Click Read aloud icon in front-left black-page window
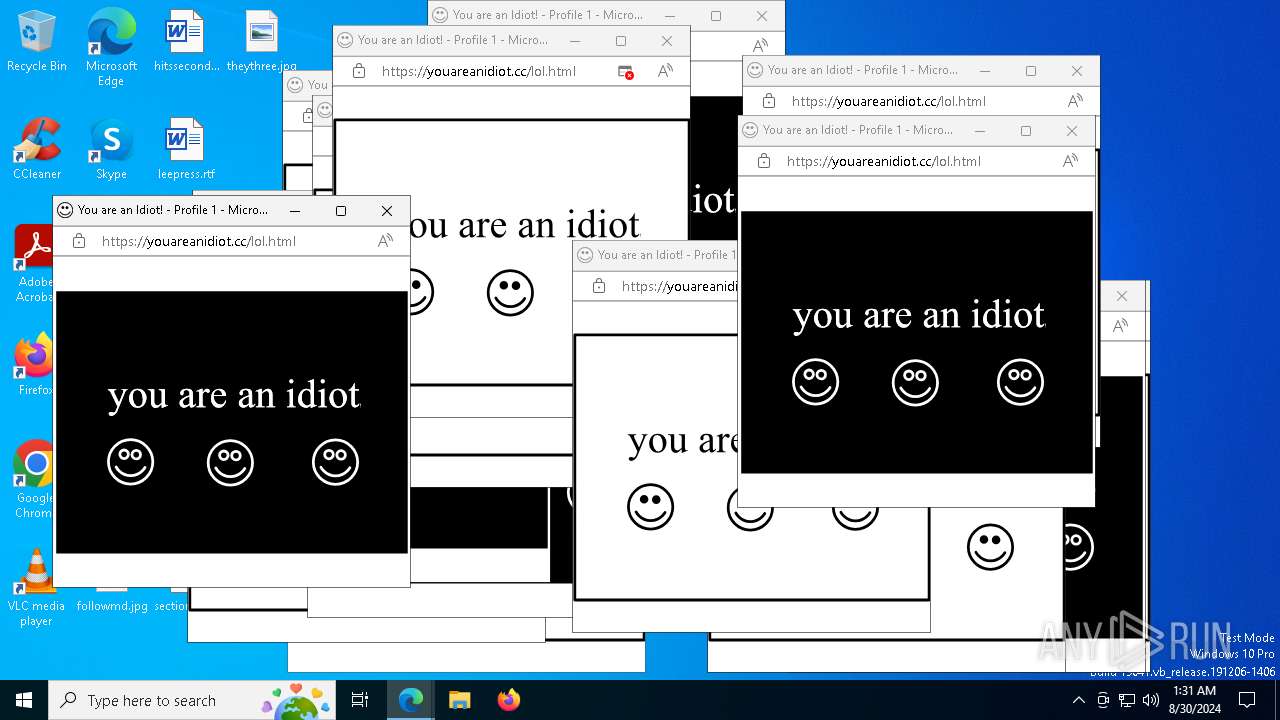Viewport: 1280px width, 720px height. click(385, 241)
